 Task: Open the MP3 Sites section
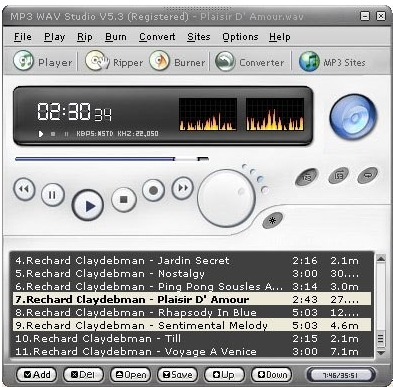pyautogui.click(x=332, y=61)
